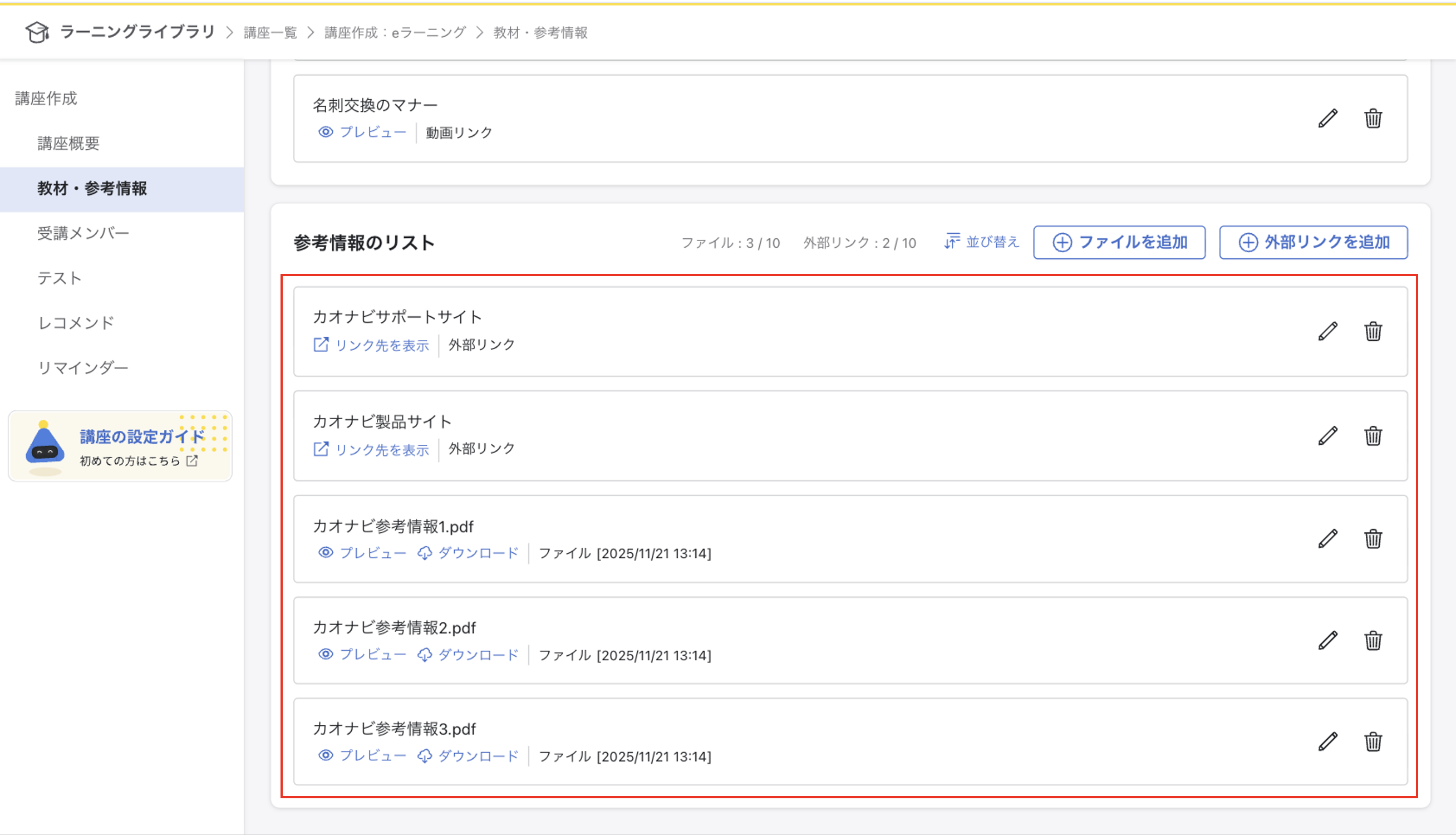Viewport: 1456px width, 835px height.
Task: Open 講座一覧 from the breadcrumb
Action: pos(269,33)
